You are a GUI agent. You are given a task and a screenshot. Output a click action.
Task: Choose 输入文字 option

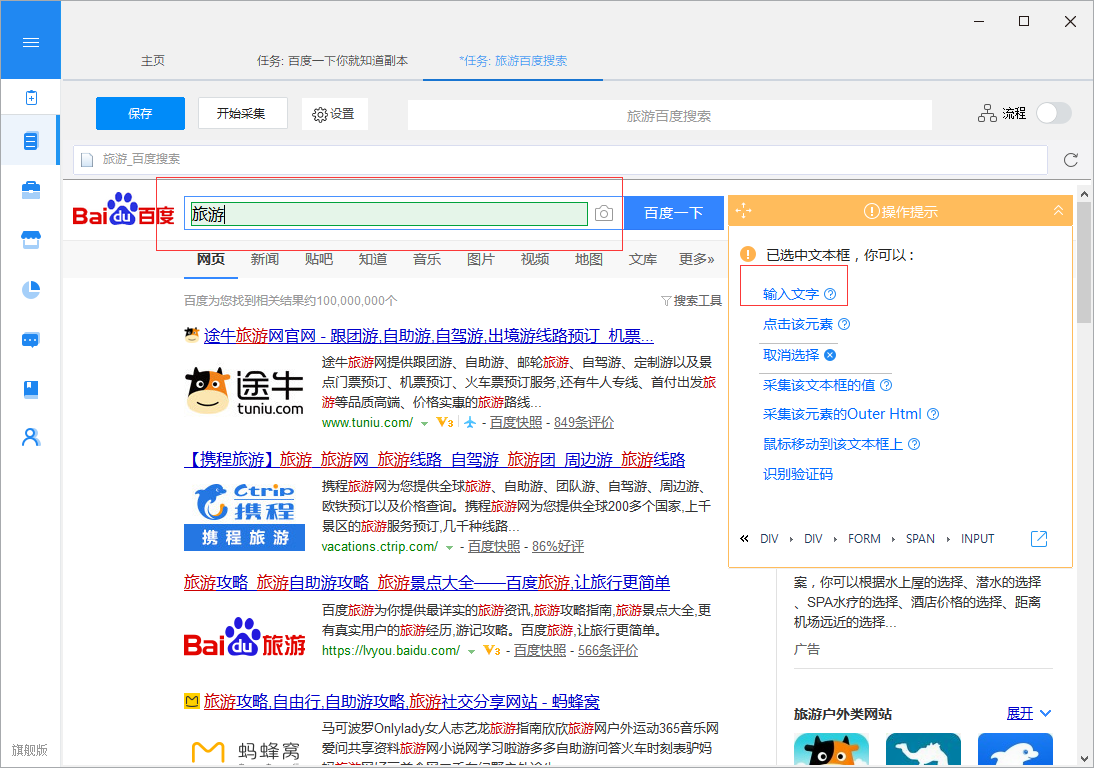click(x=790, y=294)
